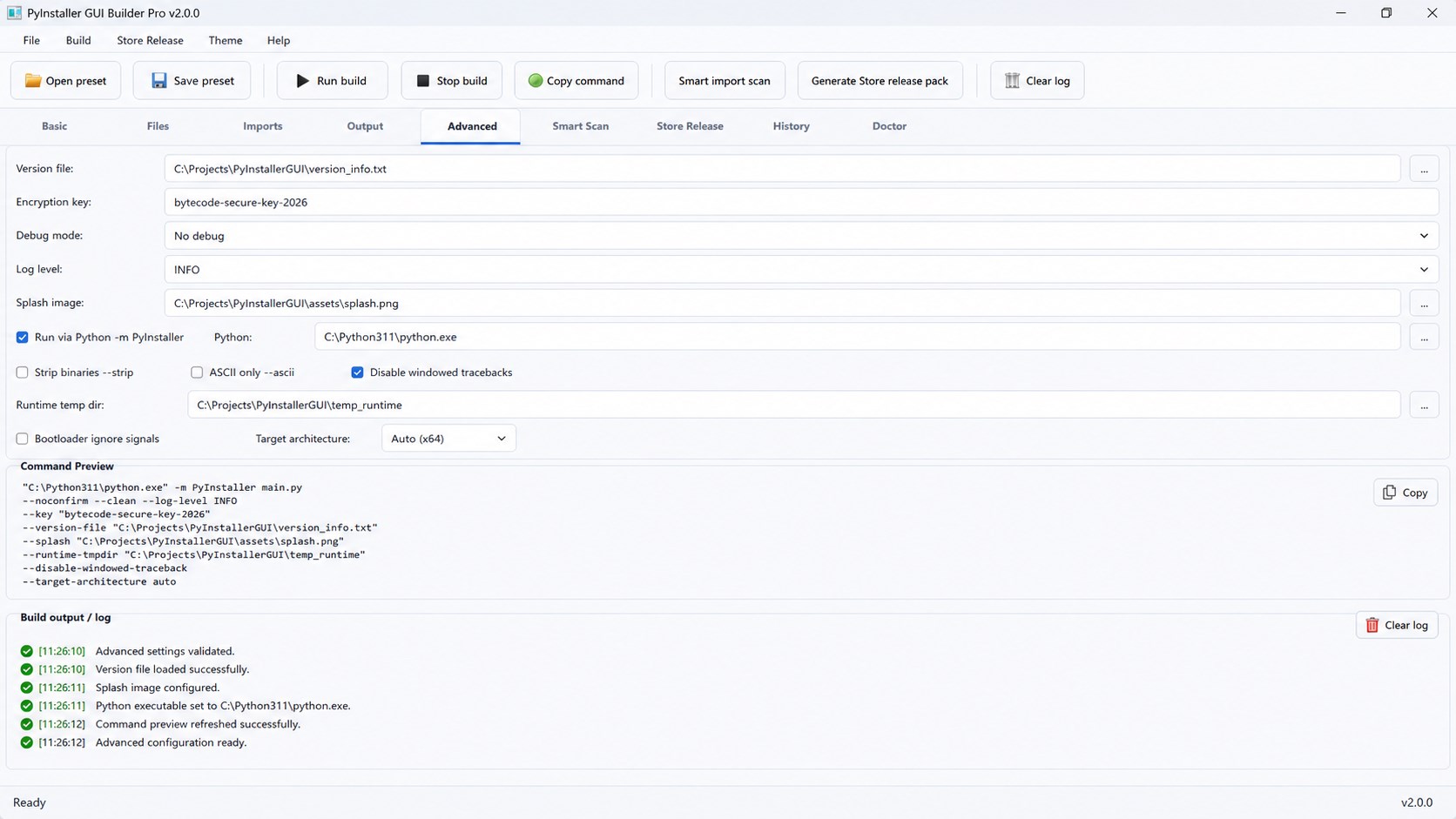Click the Stop build square icon

click(423, 81)
